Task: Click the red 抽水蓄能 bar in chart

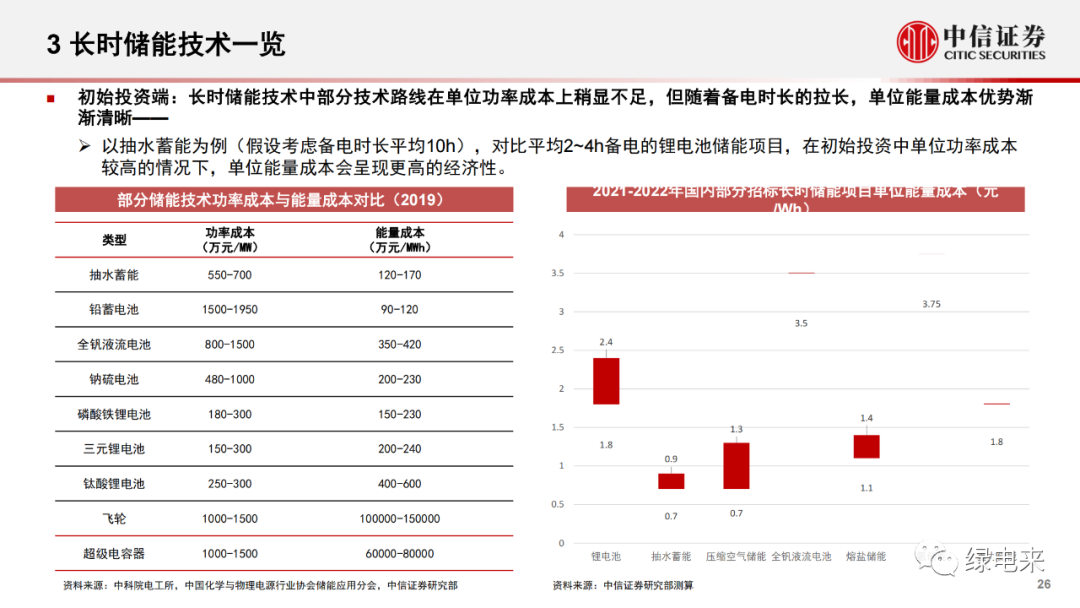Action: coord(671,481)
